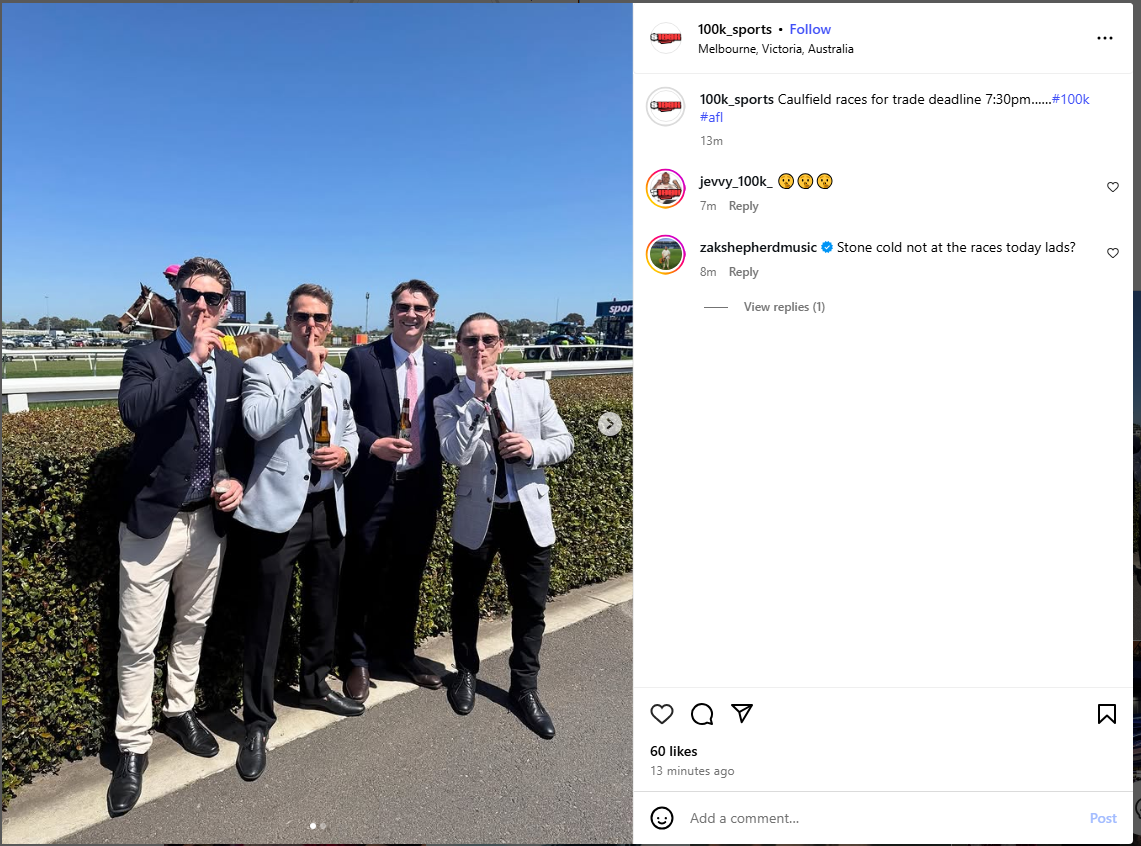Image resolution: width=1141 pixels, height=846 pixels.
Task: Open the #afl hashtag
Action: (x=712, y=117)
